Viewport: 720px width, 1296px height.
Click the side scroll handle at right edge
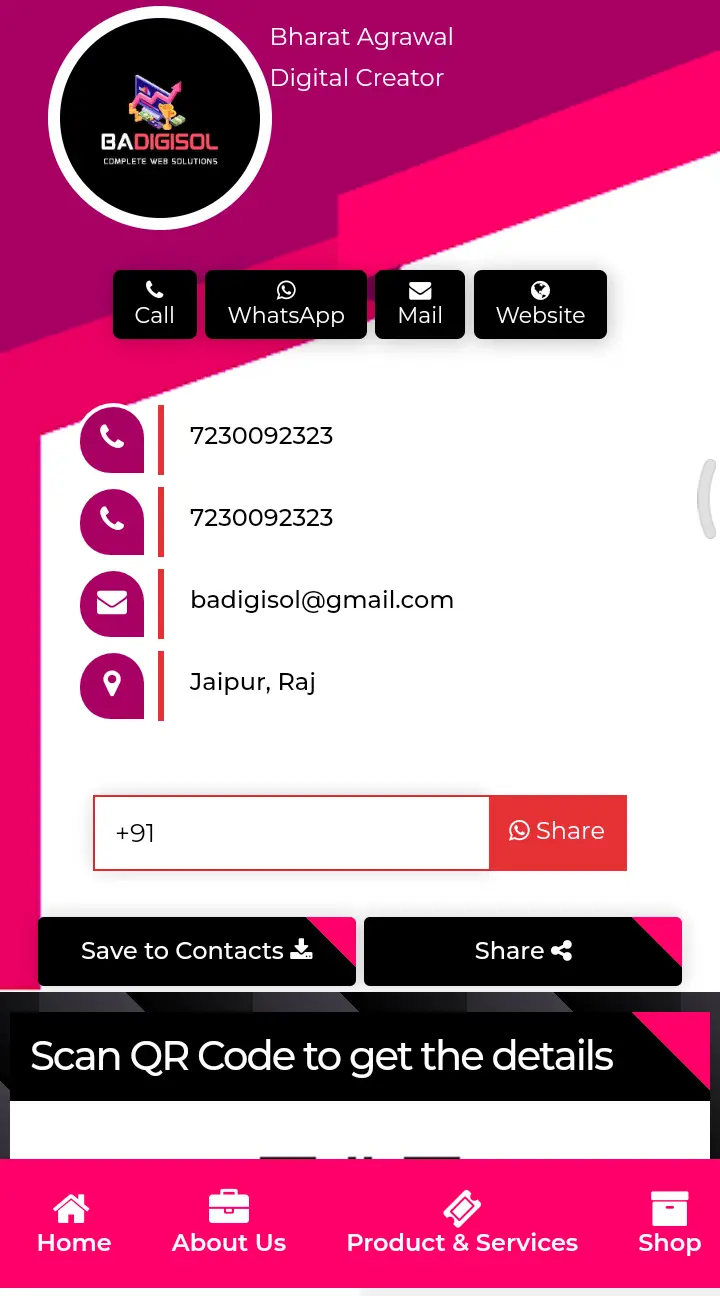click(708, 499)
